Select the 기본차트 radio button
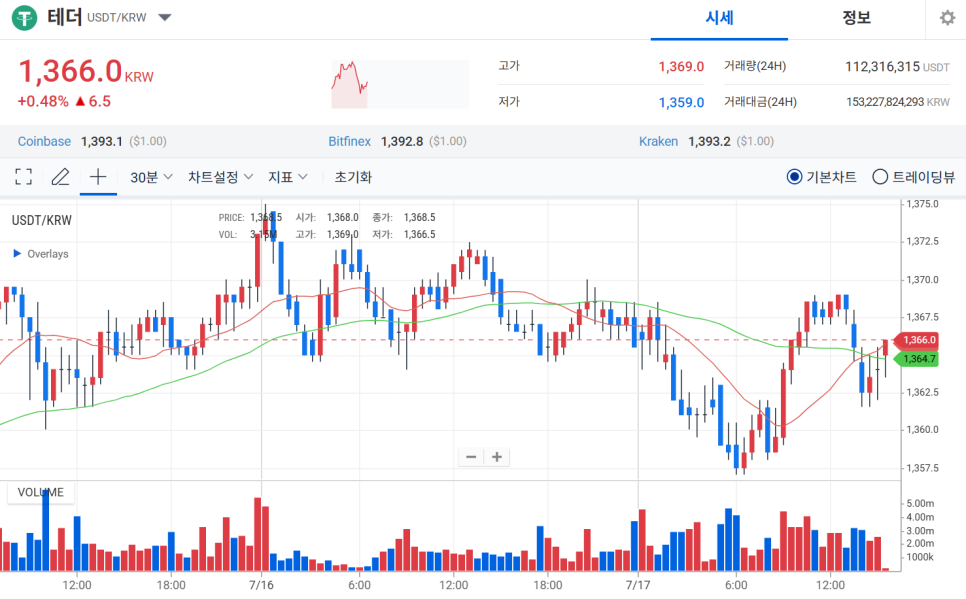This screenshot has width=966, height=599. click(795, 177)
